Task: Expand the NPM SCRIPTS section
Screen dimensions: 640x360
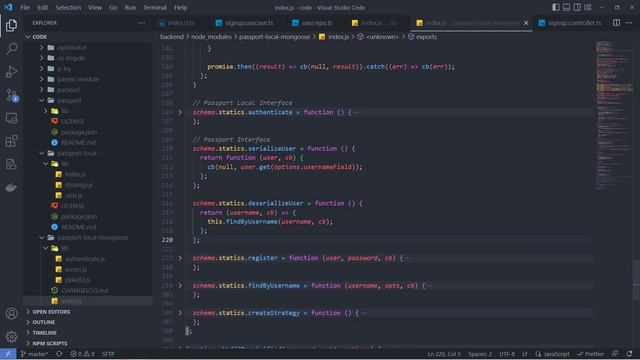Action: (50, 344)
